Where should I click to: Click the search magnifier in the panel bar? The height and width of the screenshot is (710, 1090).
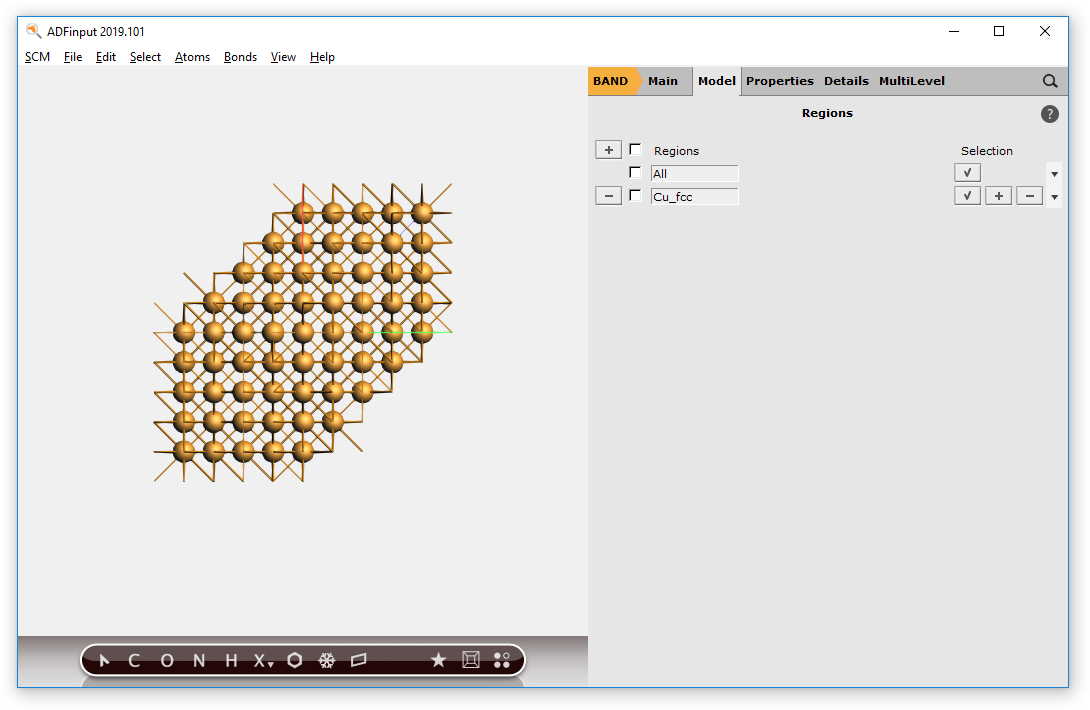tap(1049, 81)
